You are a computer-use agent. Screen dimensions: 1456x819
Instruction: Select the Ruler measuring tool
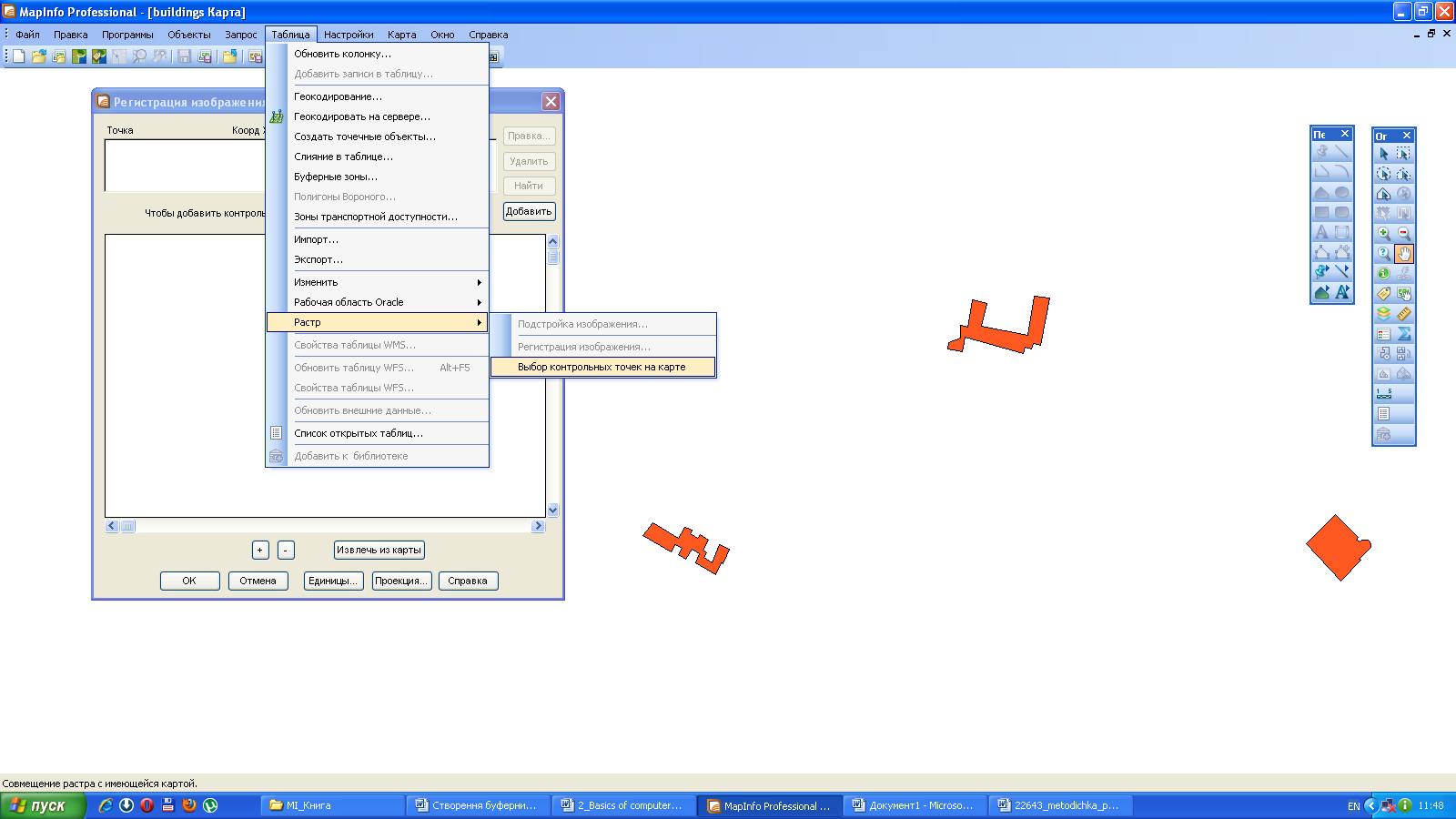[x=1404, y=314]
